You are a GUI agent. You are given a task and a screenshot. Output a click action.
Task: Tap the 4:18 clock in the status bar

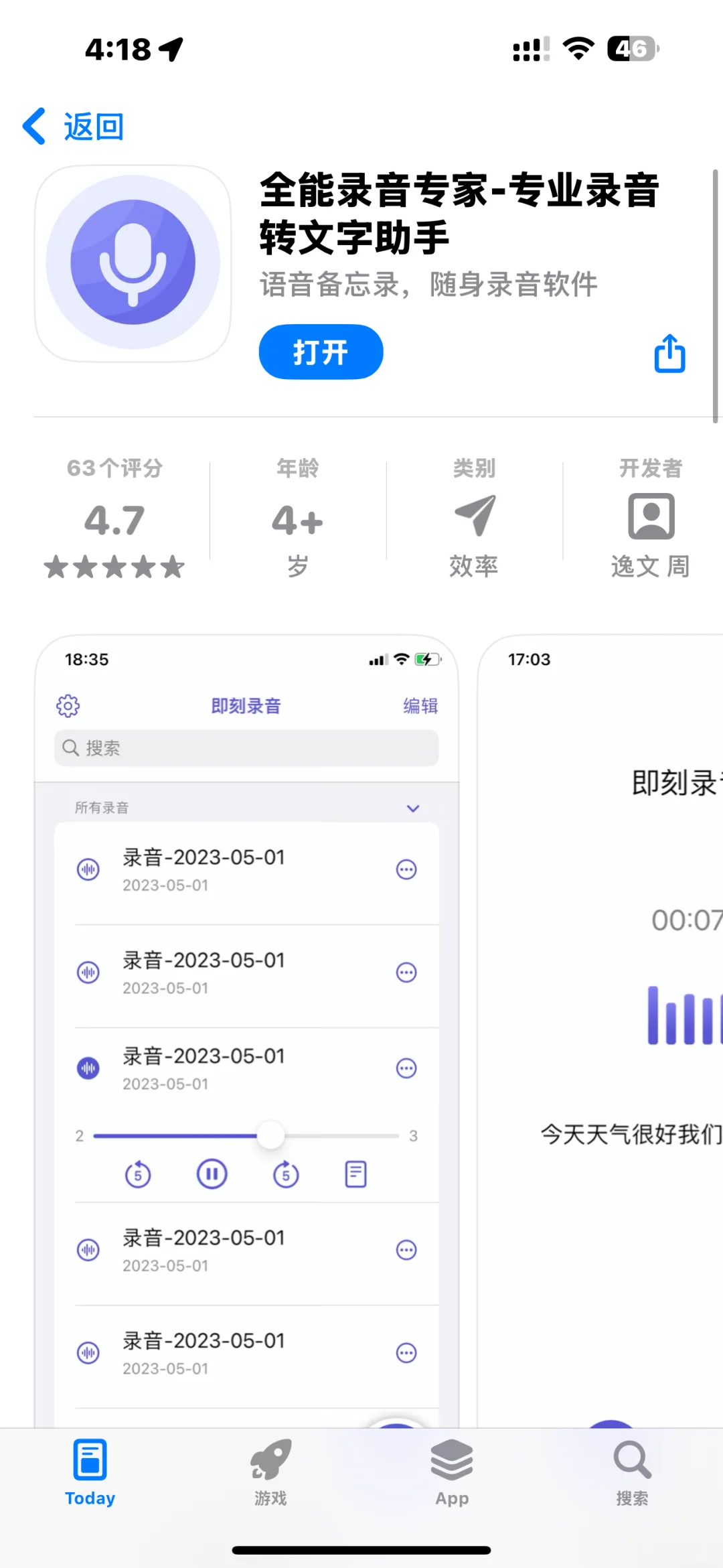[118, 49]
